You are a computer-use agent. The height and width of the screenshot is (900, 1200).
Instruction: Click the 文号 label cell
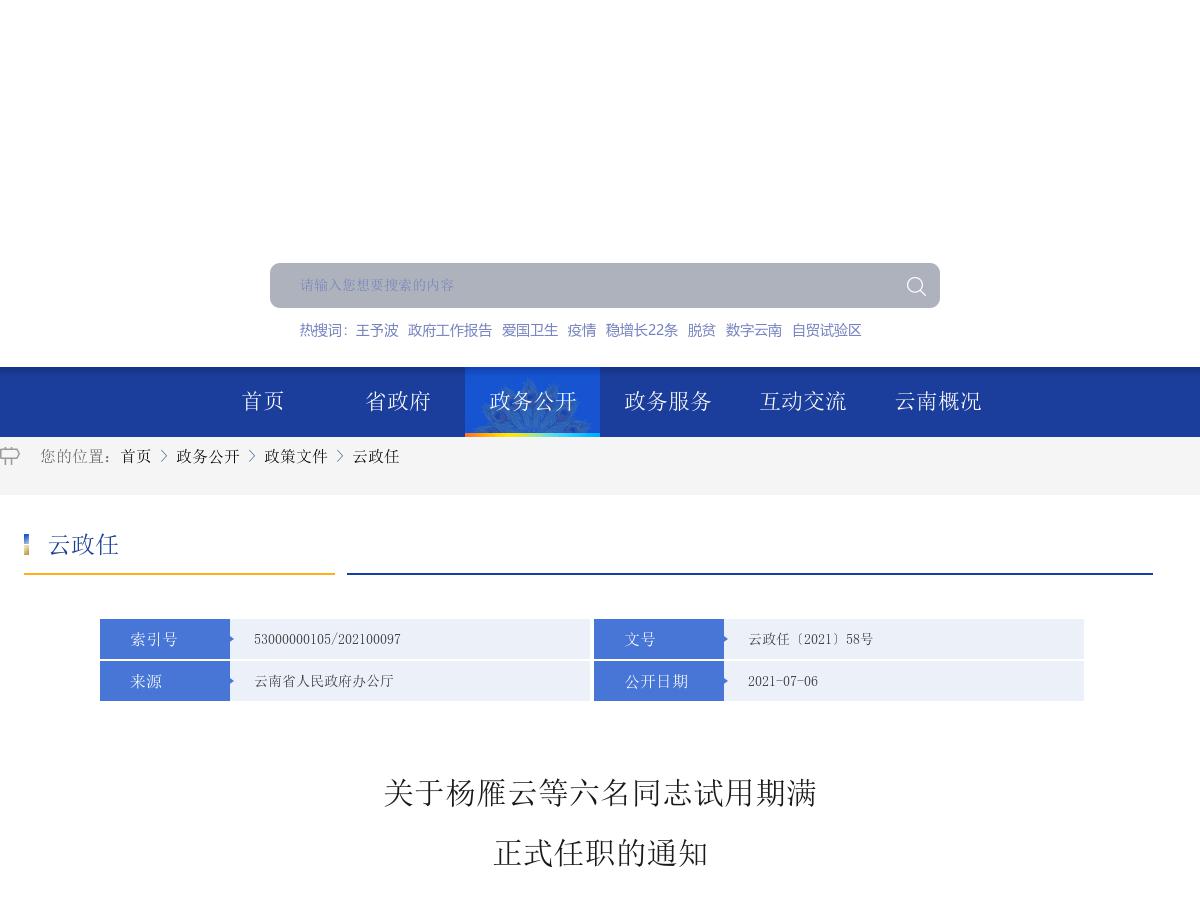[659, 639]
